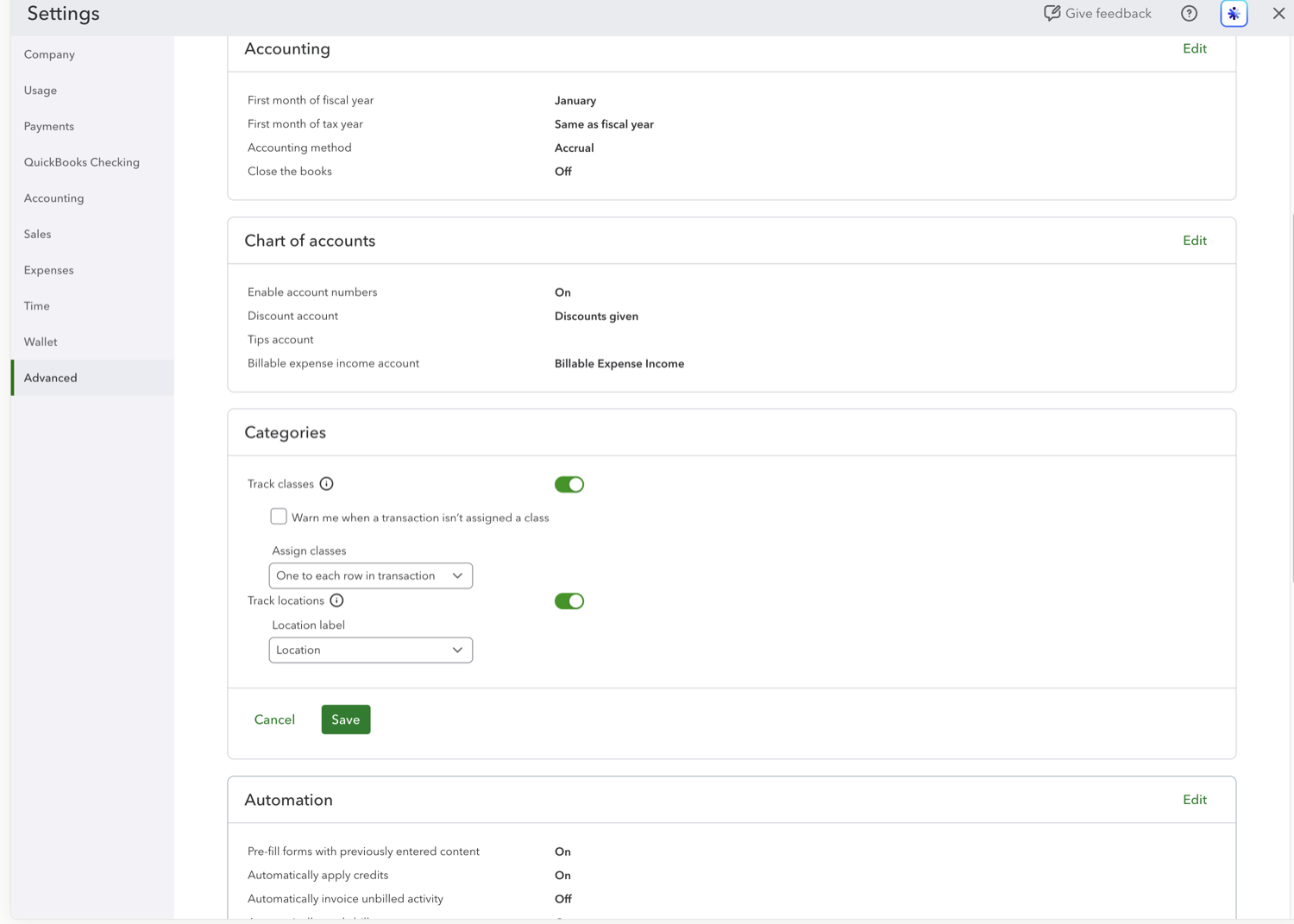Open Wallet settings tab
Viewport: 1294px width, 924px height.
click(92, 342)
